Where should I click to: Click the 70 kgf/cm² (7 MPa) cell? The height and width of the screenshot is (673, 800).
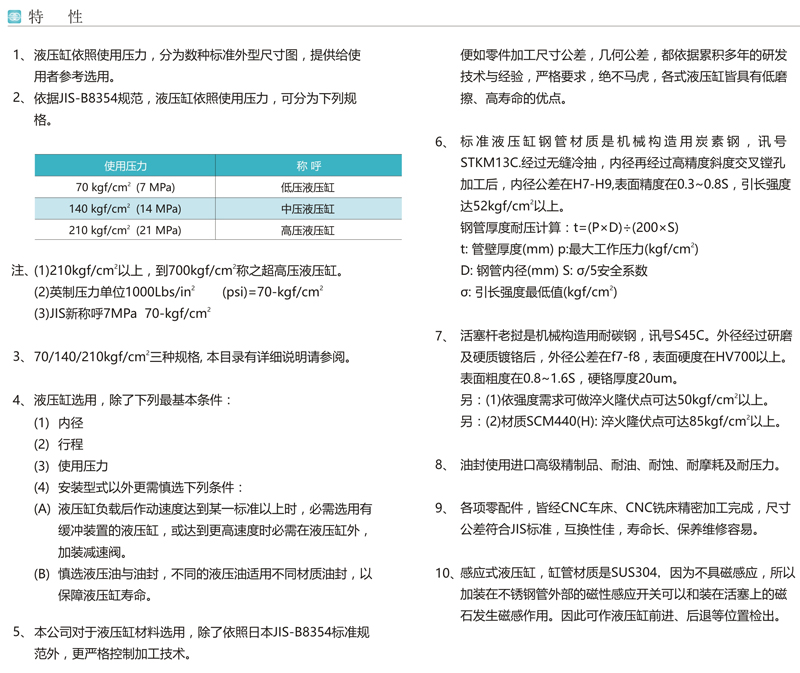click(x=125, y=187)
